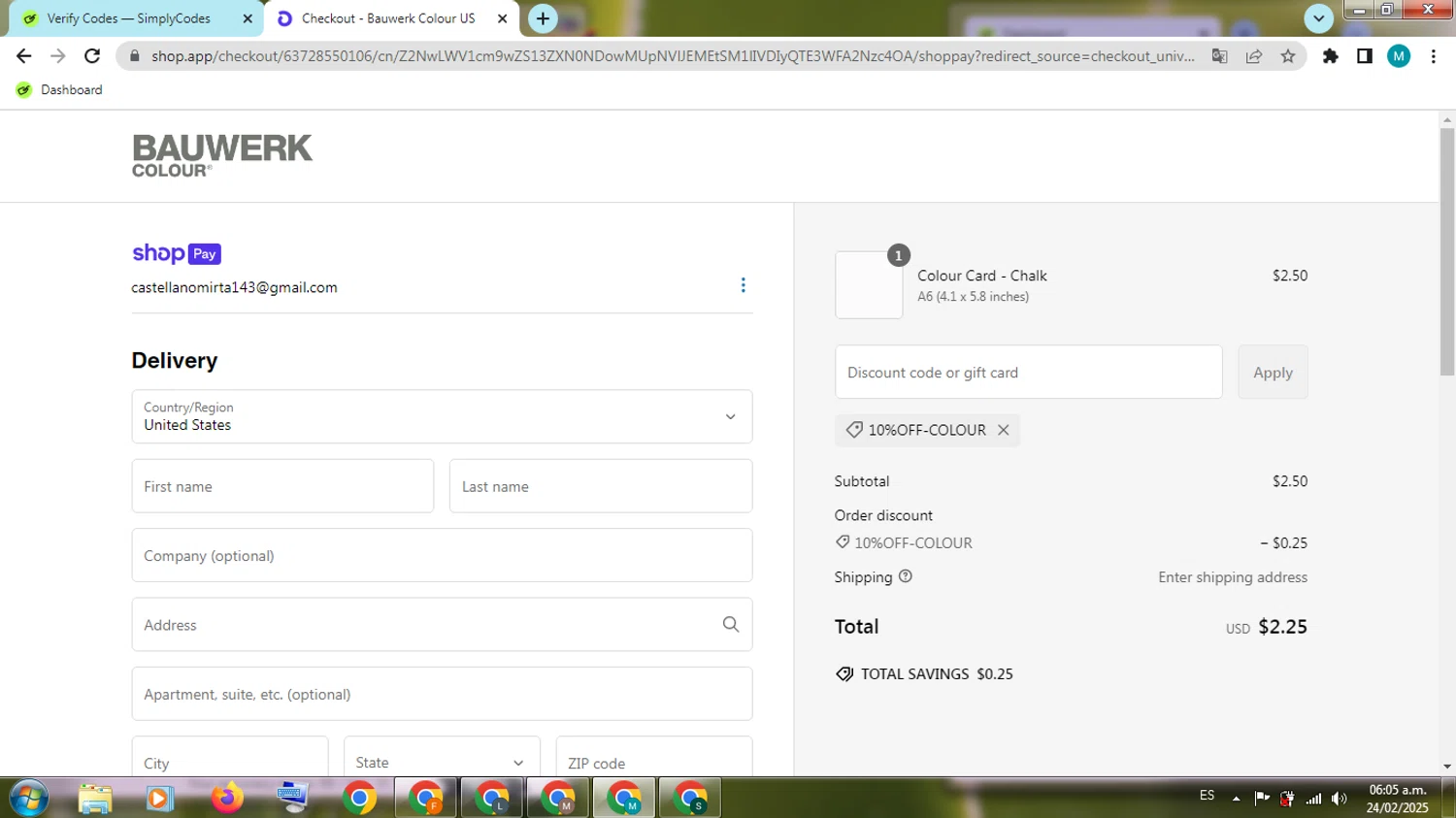Show hidden system tray icons
Image resolution: width=1456 pixels, height=818 pixels.
click(x=1236, y=799)
